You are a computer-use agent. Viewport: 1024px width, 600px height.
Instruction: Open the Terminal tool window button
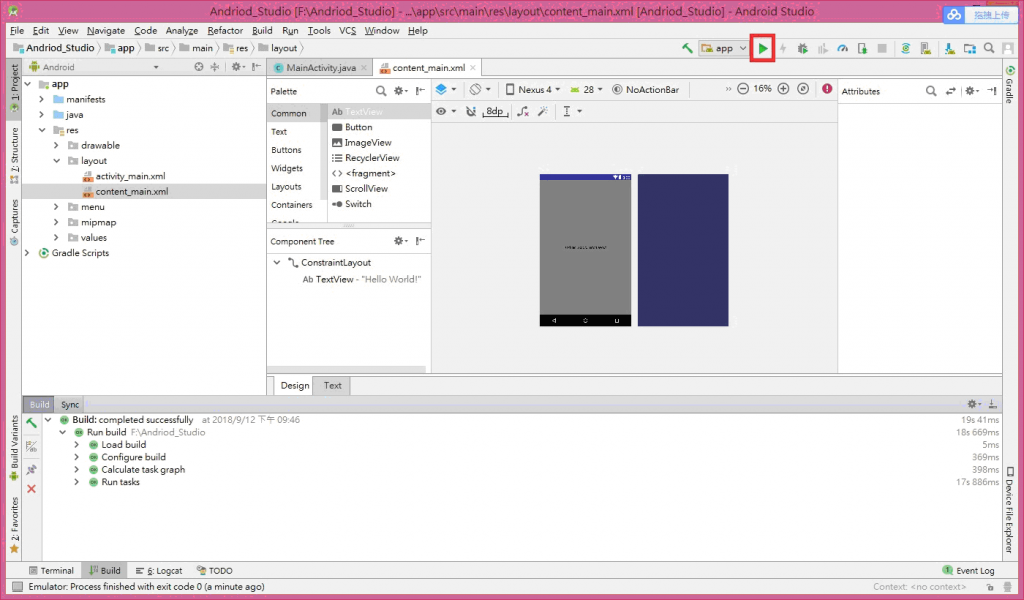tap(52, 571)
